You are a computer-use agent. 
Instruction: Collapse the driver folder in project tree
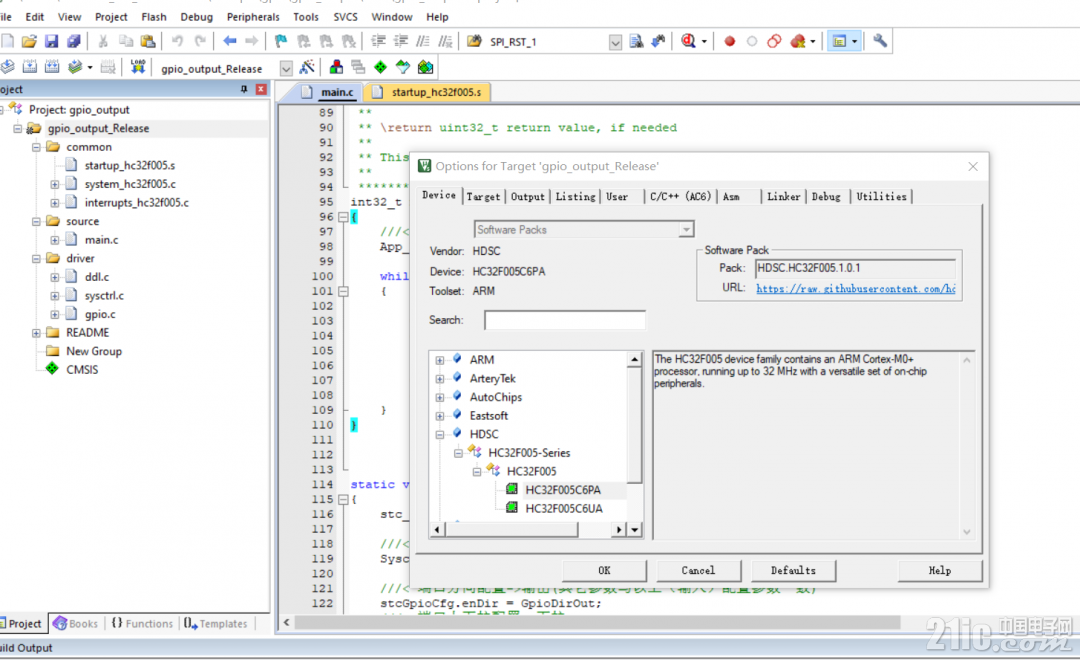click(x=37, y=259)
